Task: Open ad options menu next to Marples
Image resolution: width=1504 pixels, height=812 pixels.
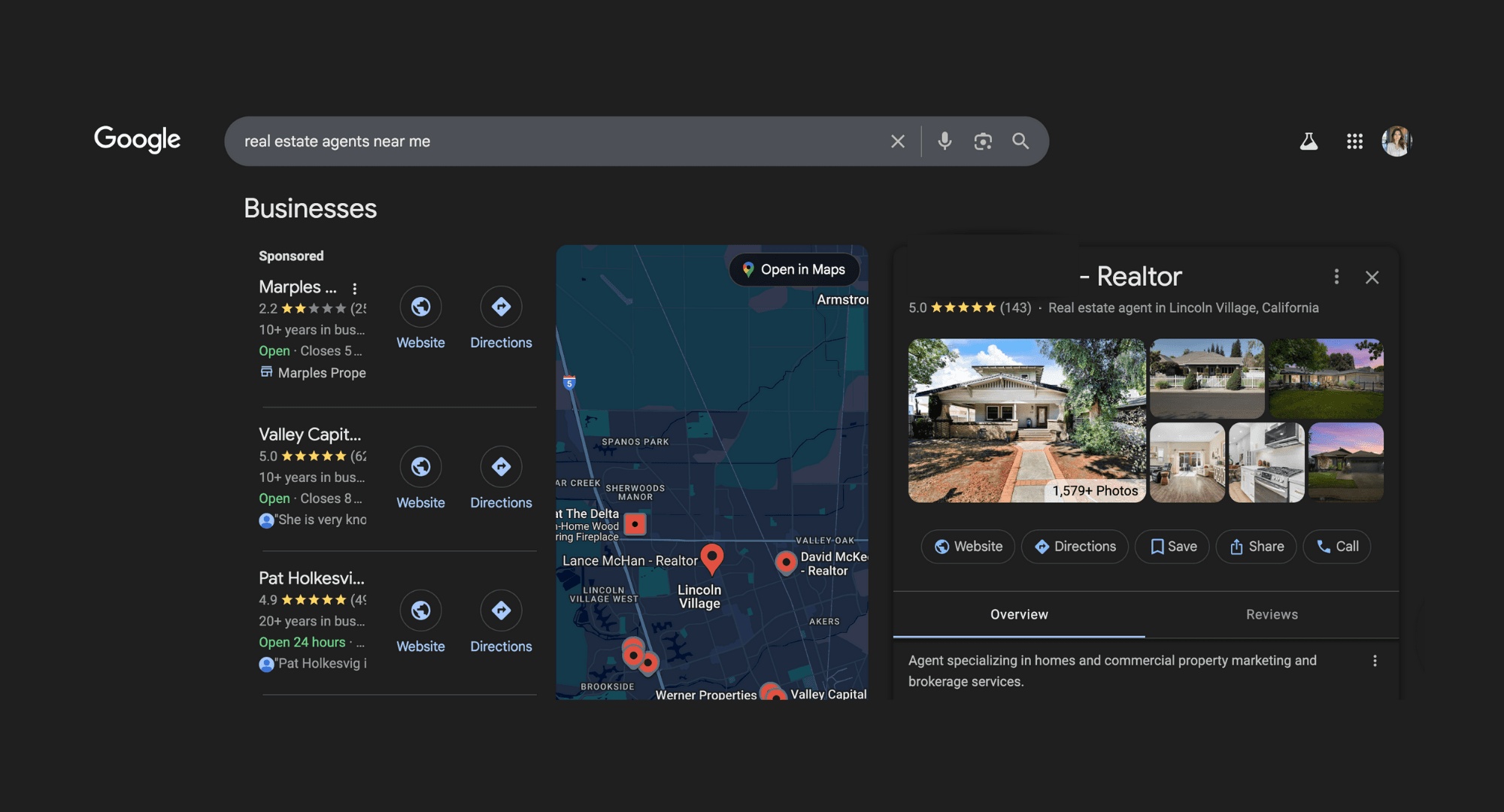Action: pyautogui.click(x=354, y=289)
